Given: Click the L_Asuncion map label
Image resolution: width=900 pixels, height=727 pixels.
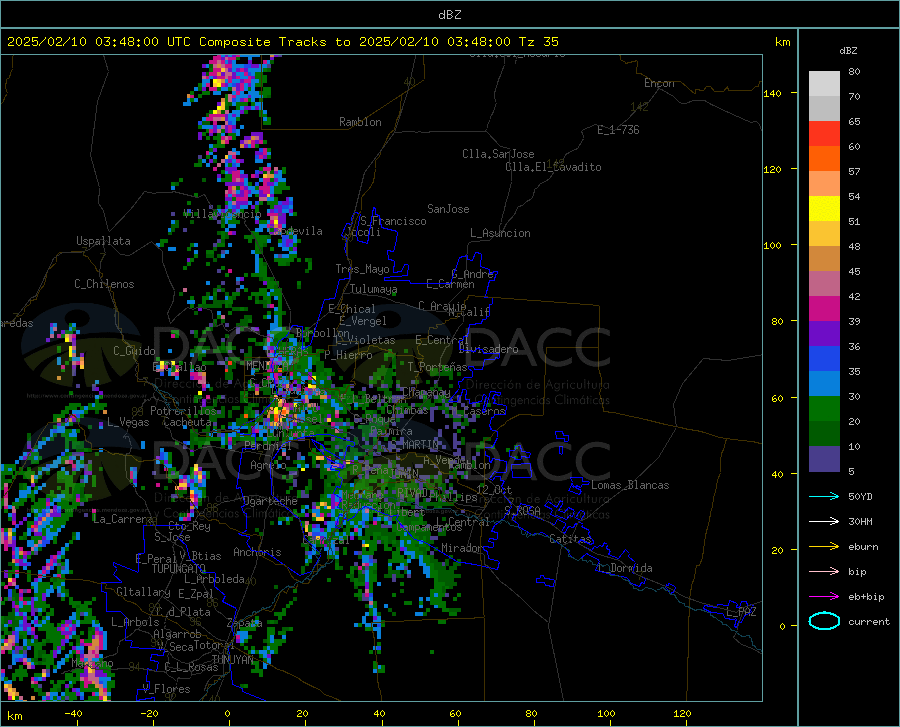Looking at the screenshot, I should coord(500,233).
